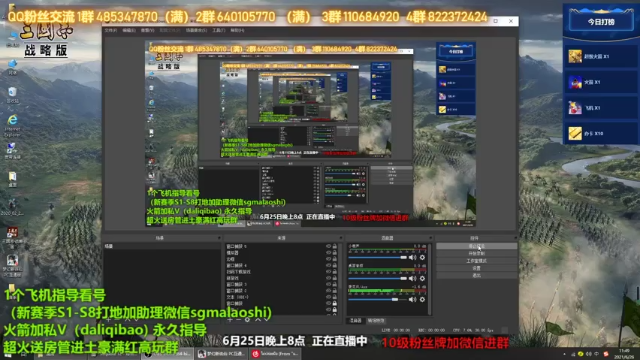Click the 开始推流 start streaming button
Image resolution: width=640 pixels, height=360 pixels.
pyautogui.click(x=476, y=246)
